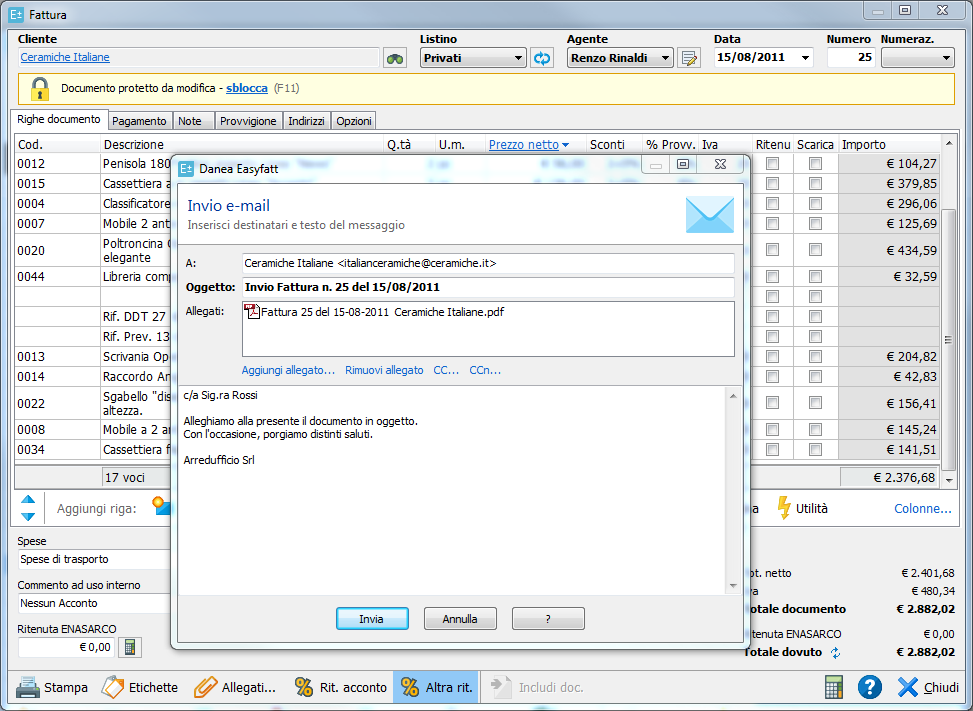Viewport: 973px width, 711px height.
Task: Toggle Scarica checkbox in the first row
Action: click(x=816, y=164)
